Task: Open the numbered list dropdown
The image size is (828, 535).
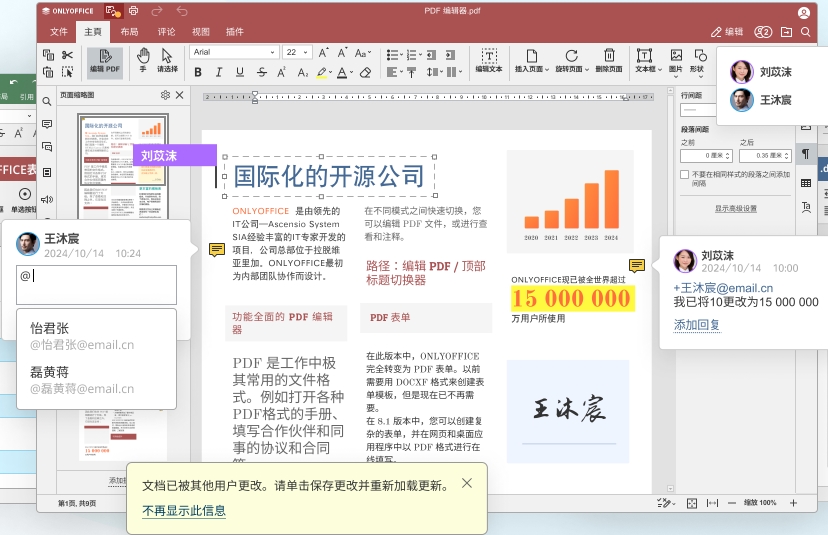Action: (415, 54)
